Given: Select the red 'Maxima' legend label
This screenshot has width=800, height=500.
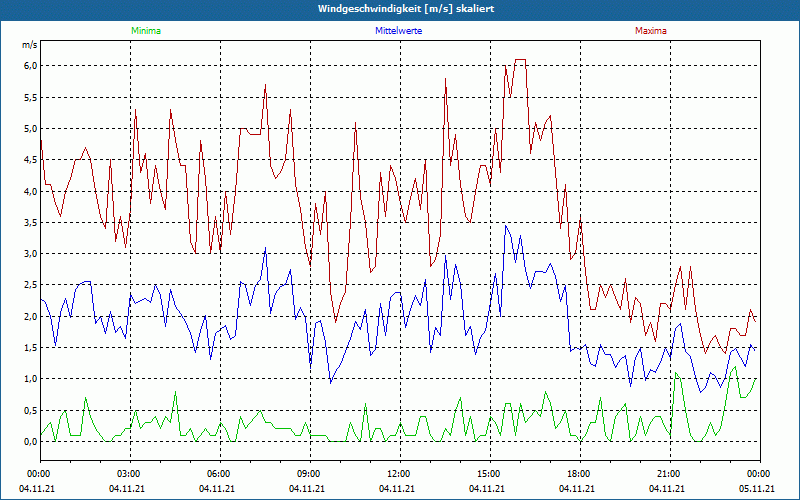Looking at the screenshot, I should point(651,31).
